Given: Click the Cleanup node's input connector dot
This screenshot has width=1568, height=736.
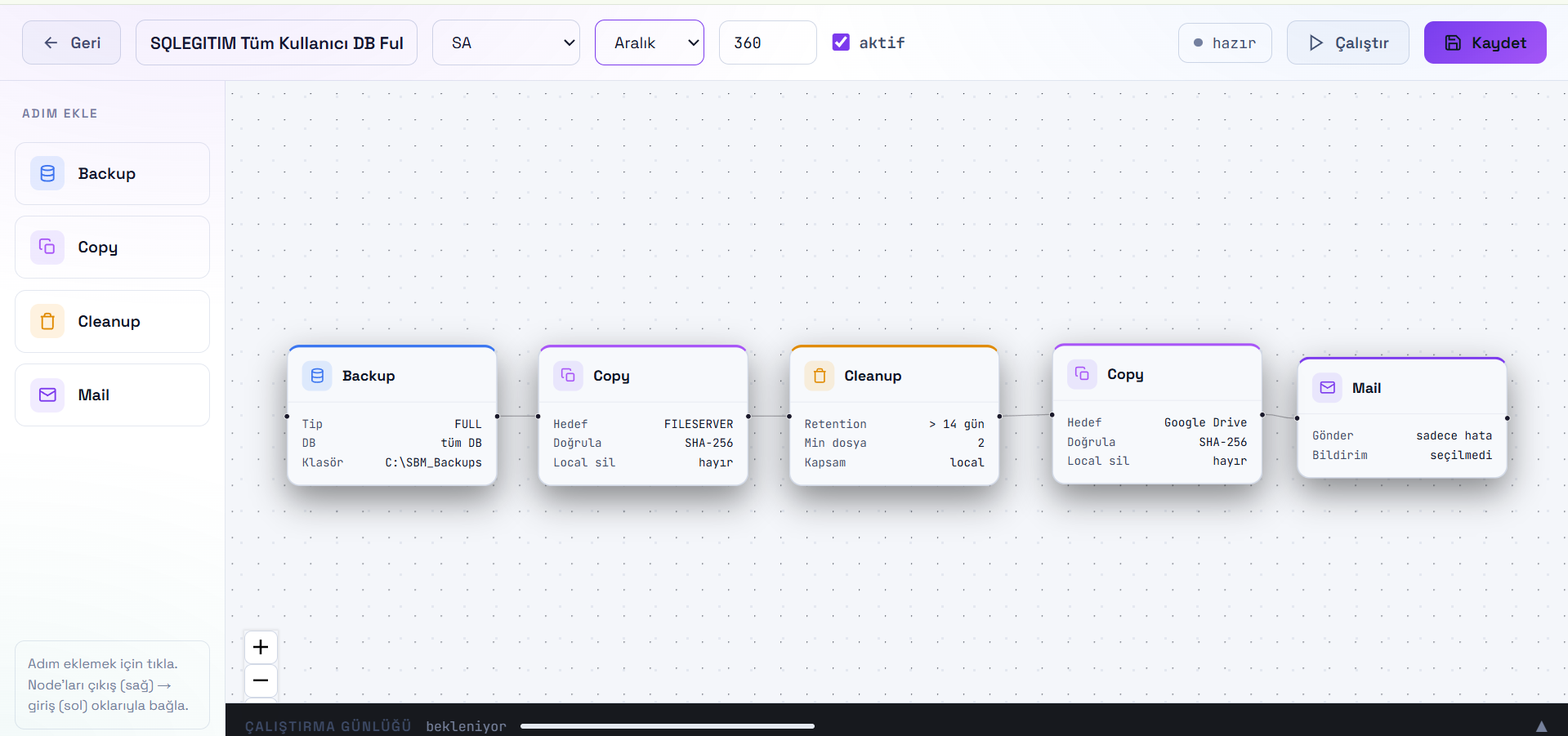Looking at the screenshot, I should [789, 417].
